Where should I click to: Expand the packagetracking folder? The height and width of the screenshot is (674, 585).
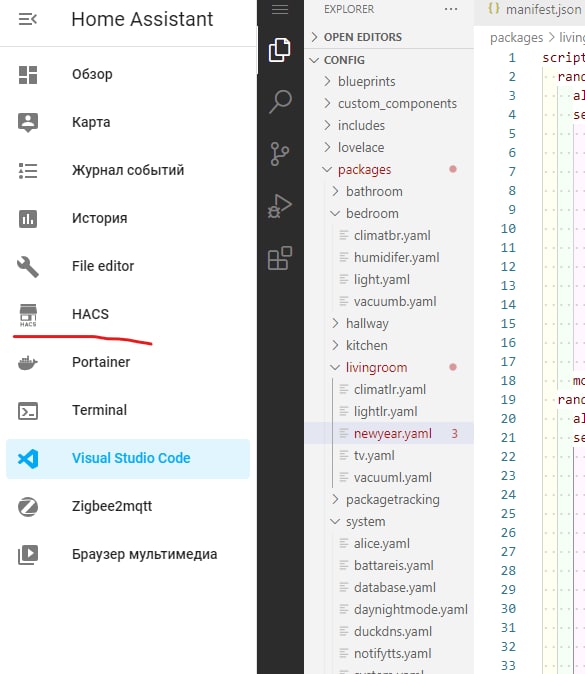pyautogui.click(x=336, y=499)
